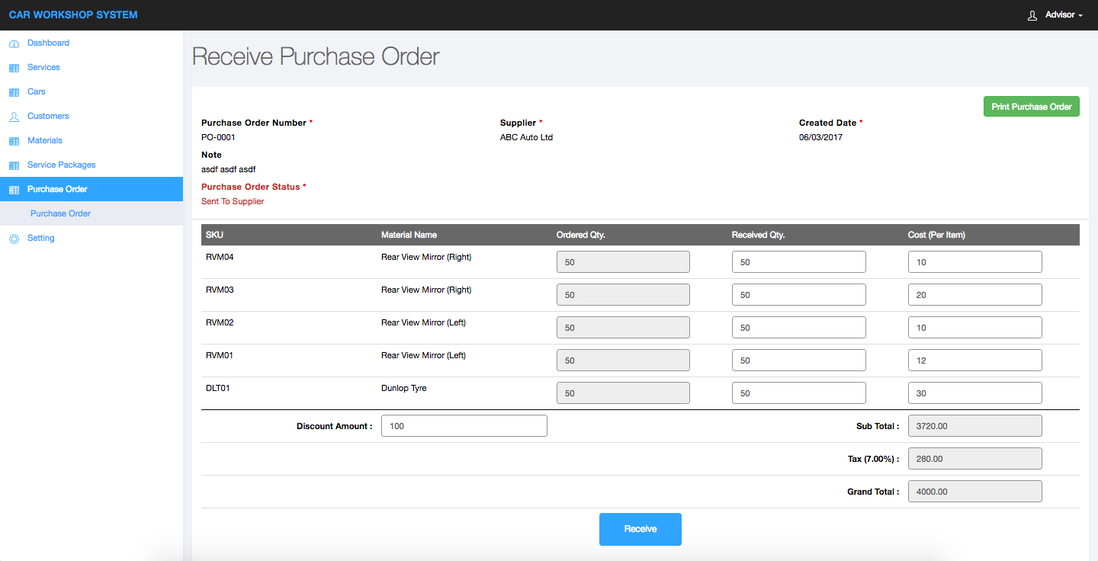Focus the Discount Amount field
1098x561 pixels.
point(464,426)
